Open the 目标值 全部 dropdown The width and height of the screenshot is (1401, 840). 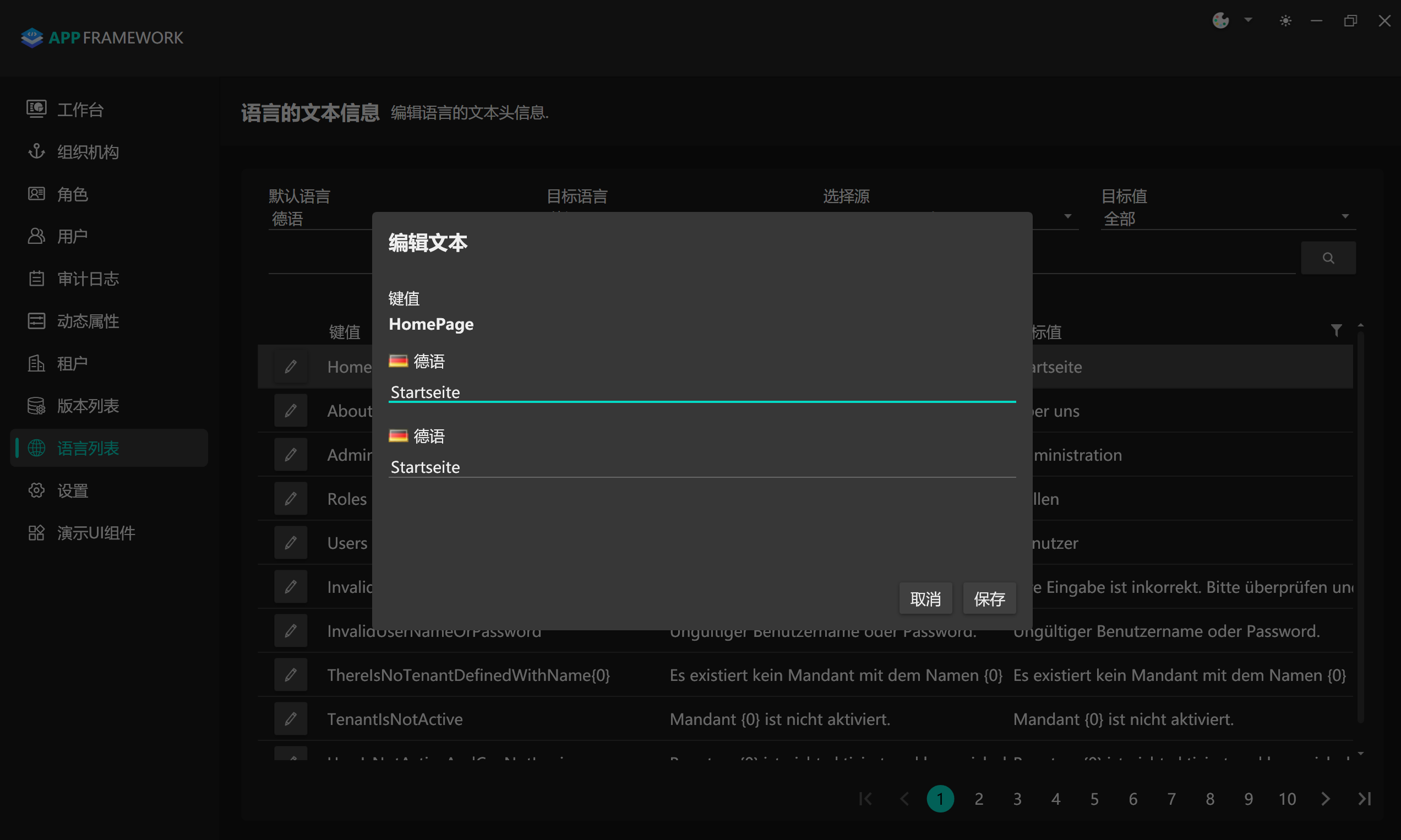pos(1227,218)
